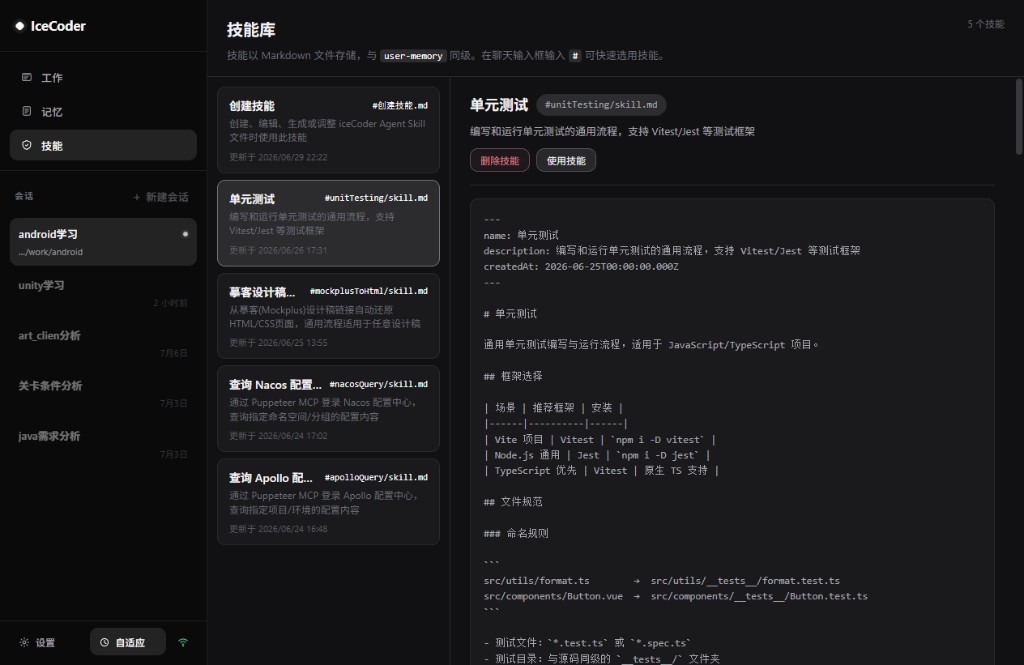The width and height of the screenshot is (1024, 665).
Task: Select the 查询 Apollo 配置 skill card
Action: point(328,502)
